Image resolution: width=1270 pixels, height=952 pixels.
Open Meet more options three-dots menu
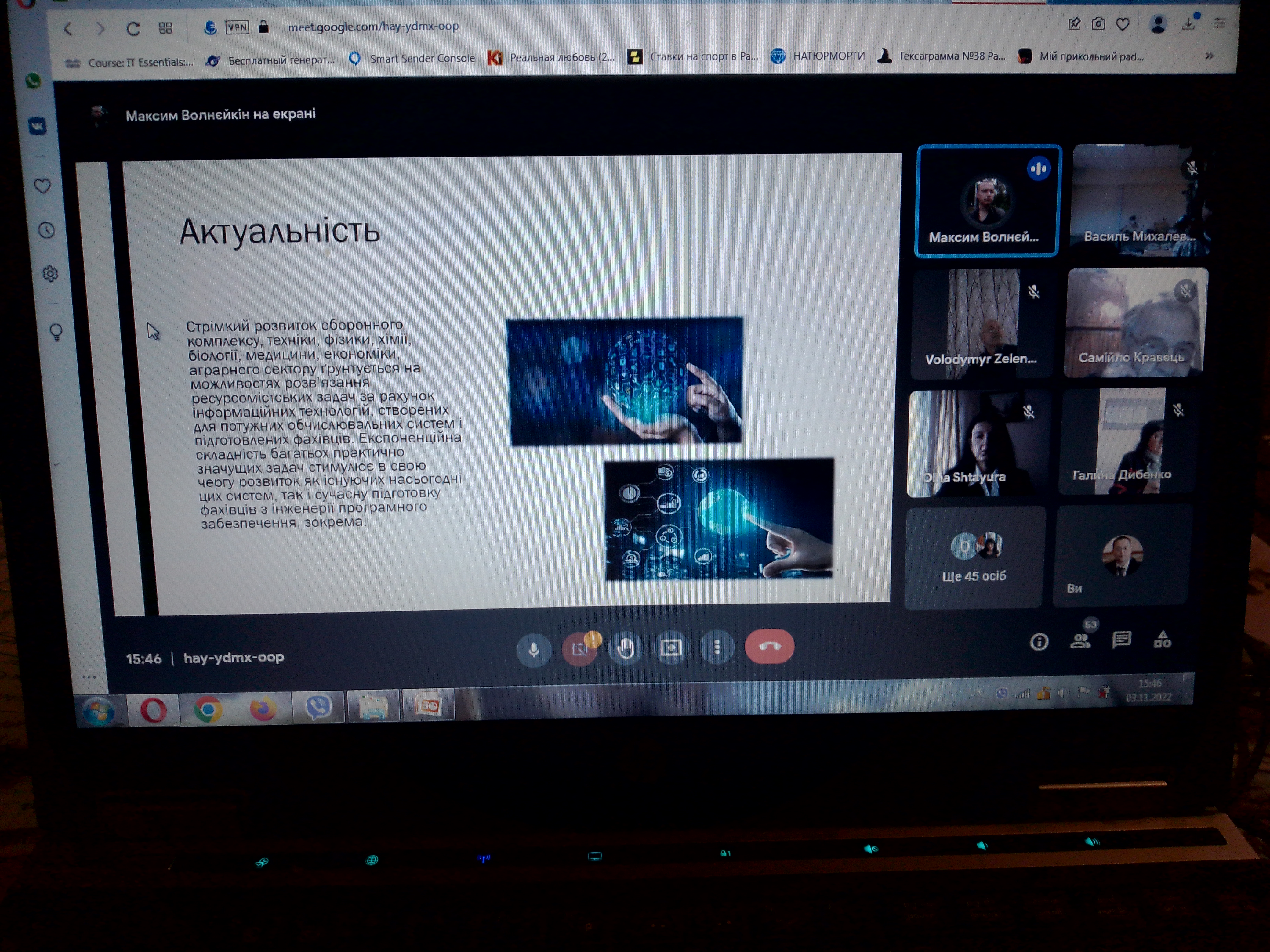pyautogui.click(x=717, y=647)
